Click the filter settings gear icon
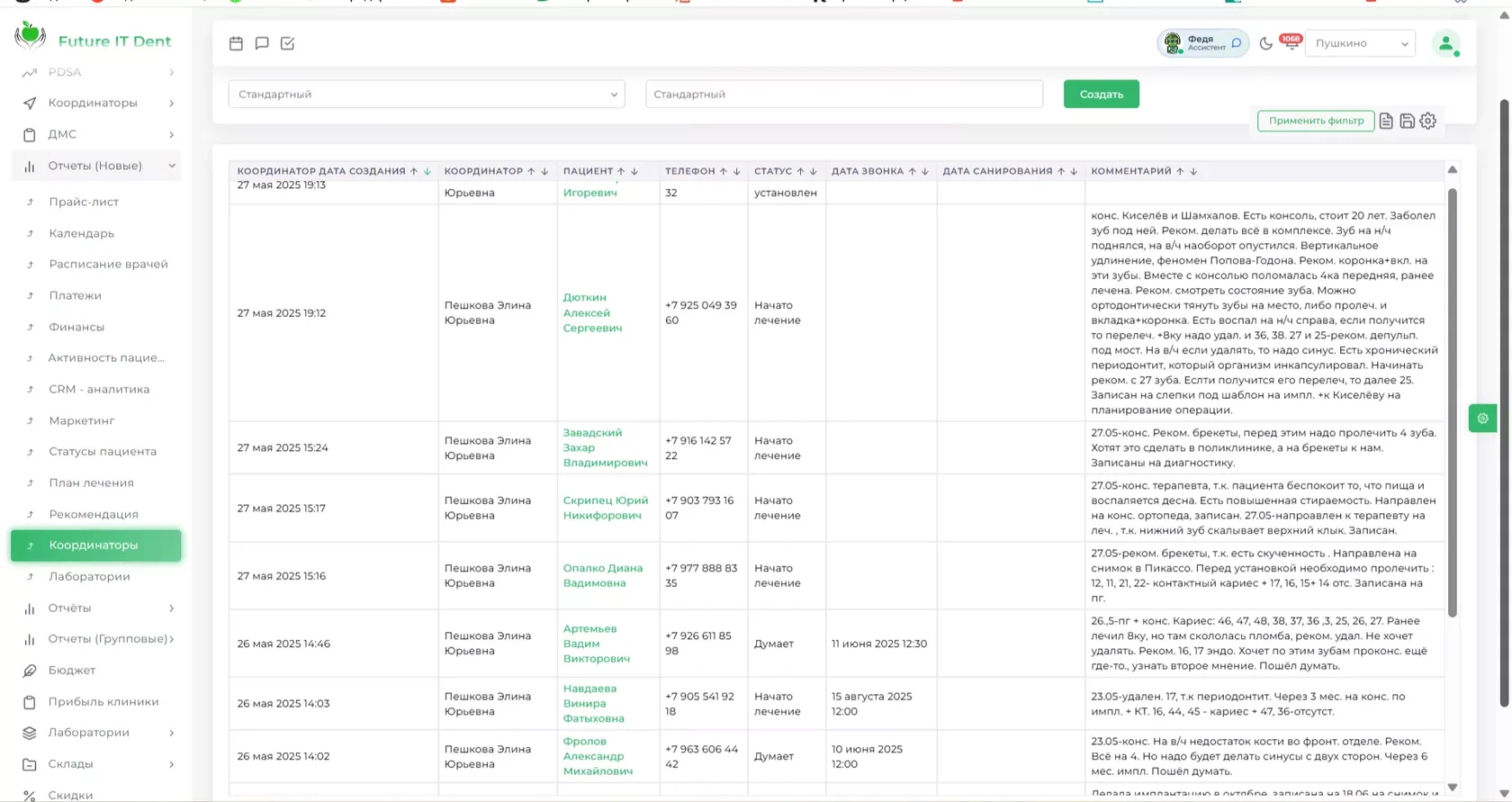Screen dimensions: 1512x802 point(1428,121)
